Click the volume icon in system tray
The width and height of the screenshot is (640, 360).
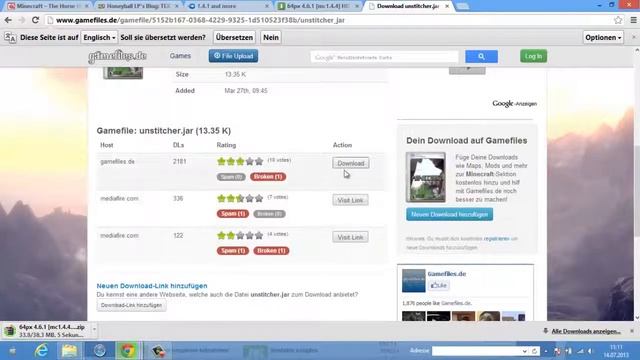click(590, 351)
